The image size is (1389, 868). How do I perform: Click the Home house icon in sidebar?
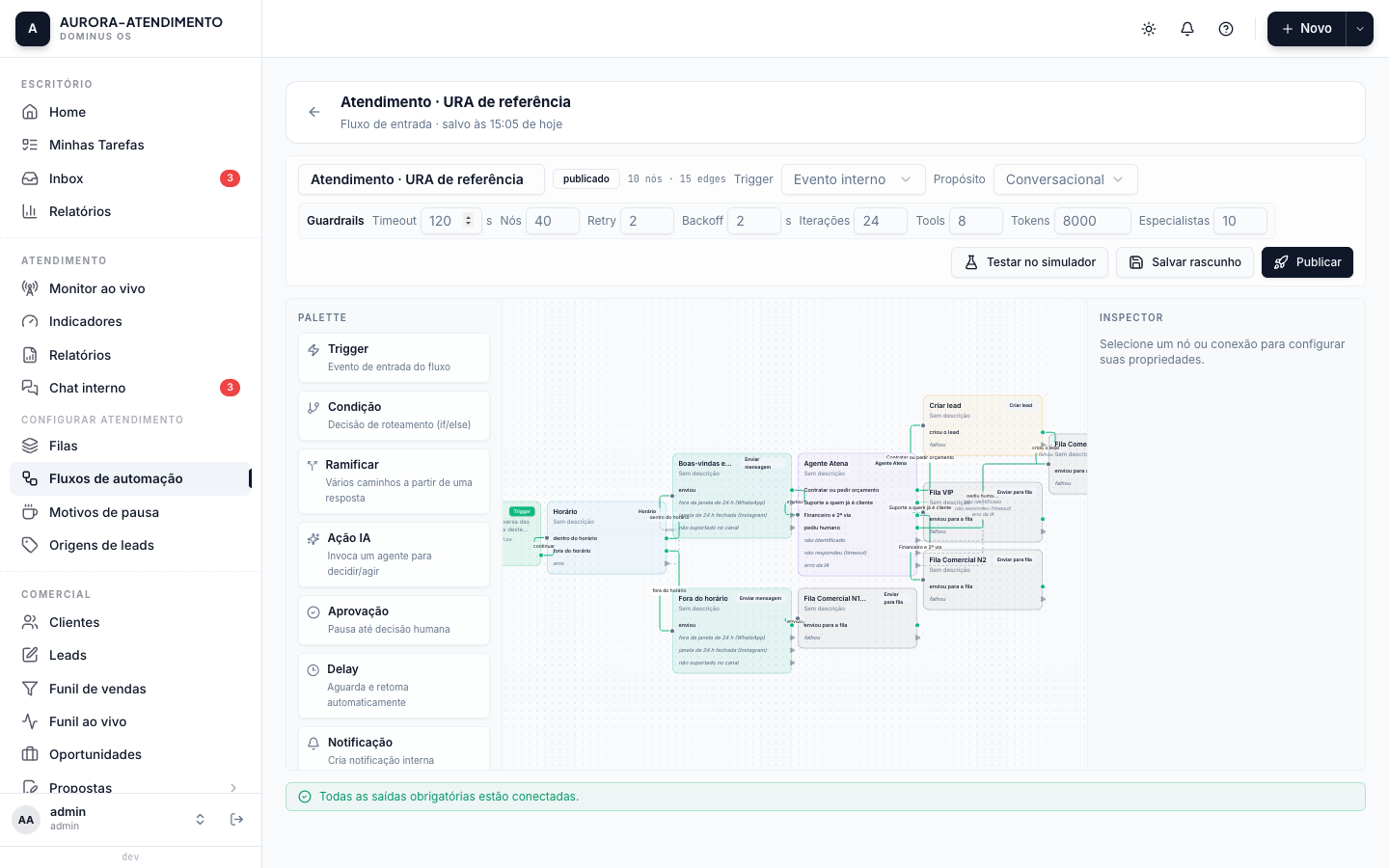[x=30, y=112]
